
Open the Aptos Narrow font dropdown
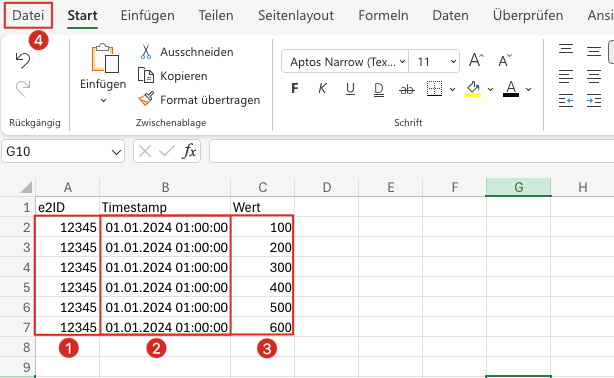point(345,61)
